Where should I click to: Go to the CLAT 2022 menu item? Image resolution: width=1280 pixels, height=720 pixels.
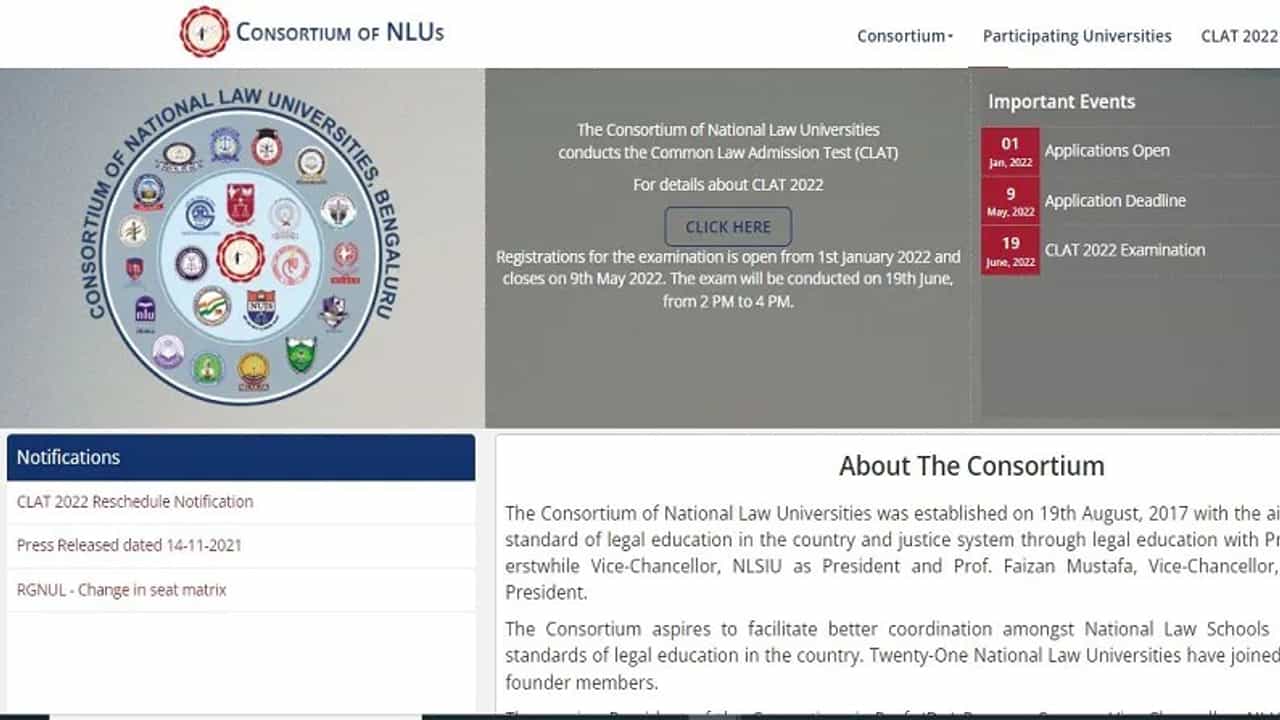[x=1238, y=36]
